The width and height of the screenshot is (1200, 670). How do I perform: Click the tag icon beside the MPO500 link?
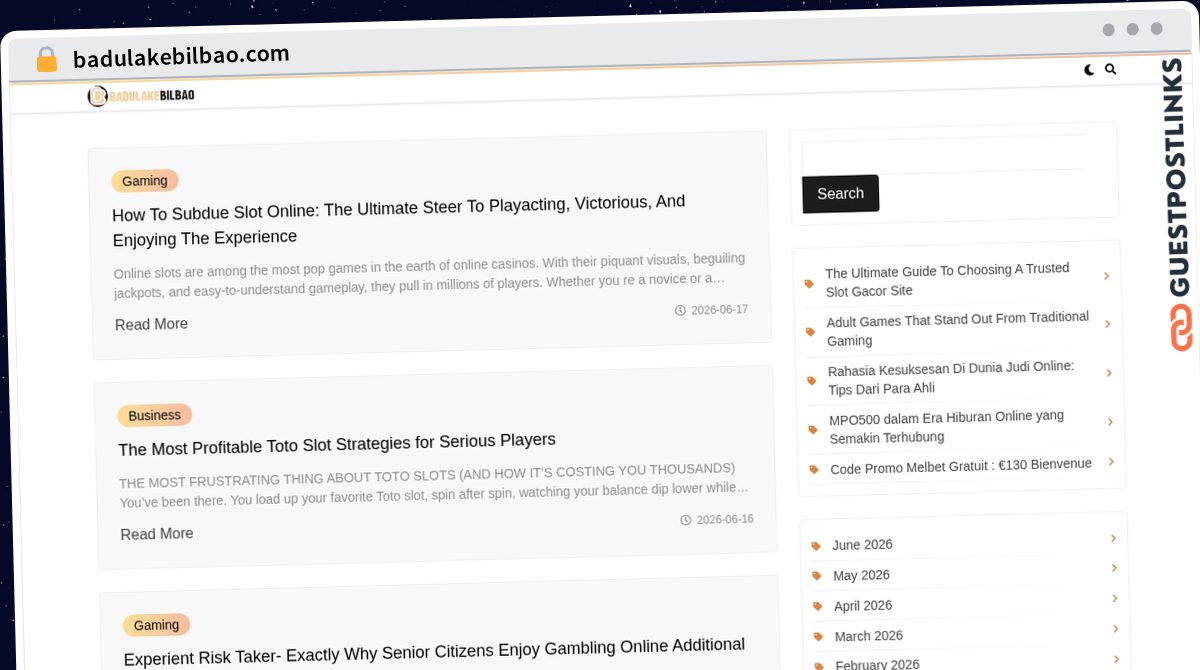(813, 430)
